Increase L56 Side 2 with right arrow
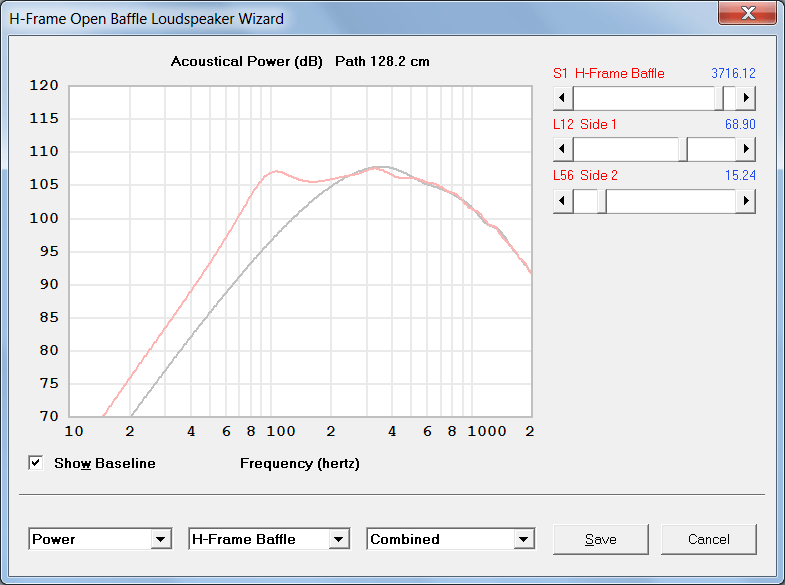Screen dimensions: 785x585 [x=745, y=201]
